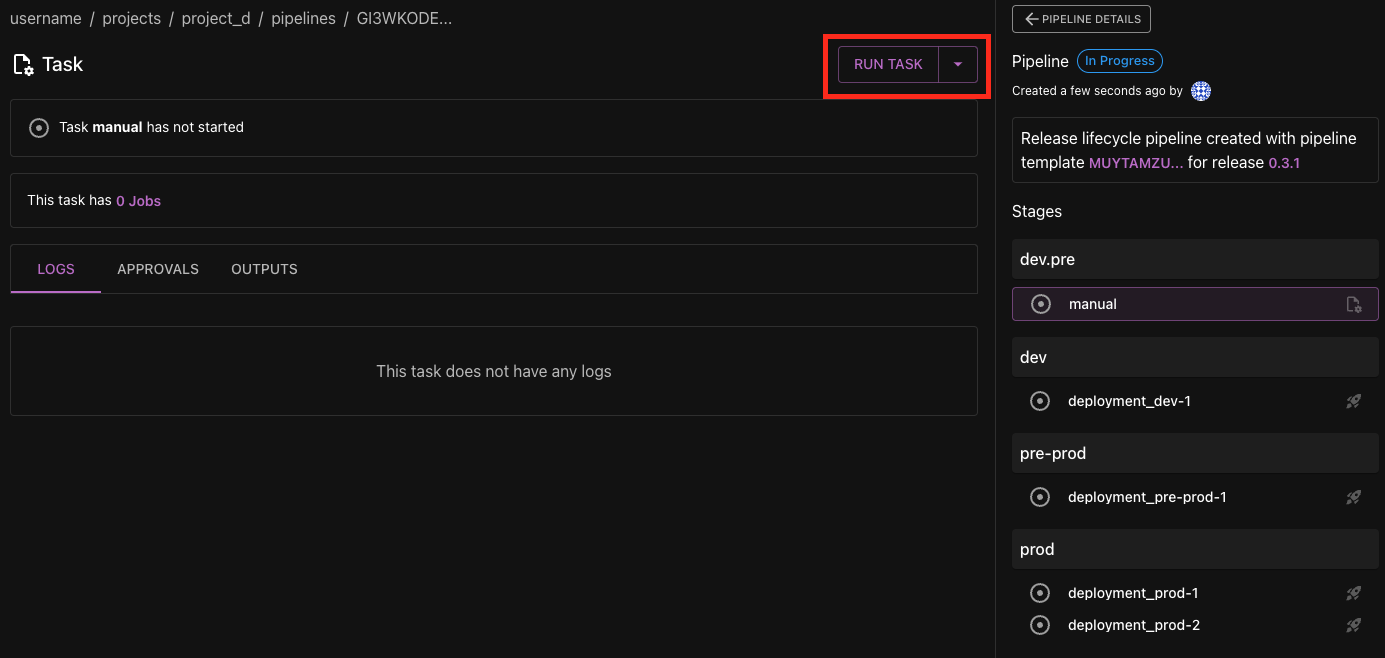The image size is (1385, 658).
Task: Select the deployment_prod-1 task
Action: [1195, 593]
